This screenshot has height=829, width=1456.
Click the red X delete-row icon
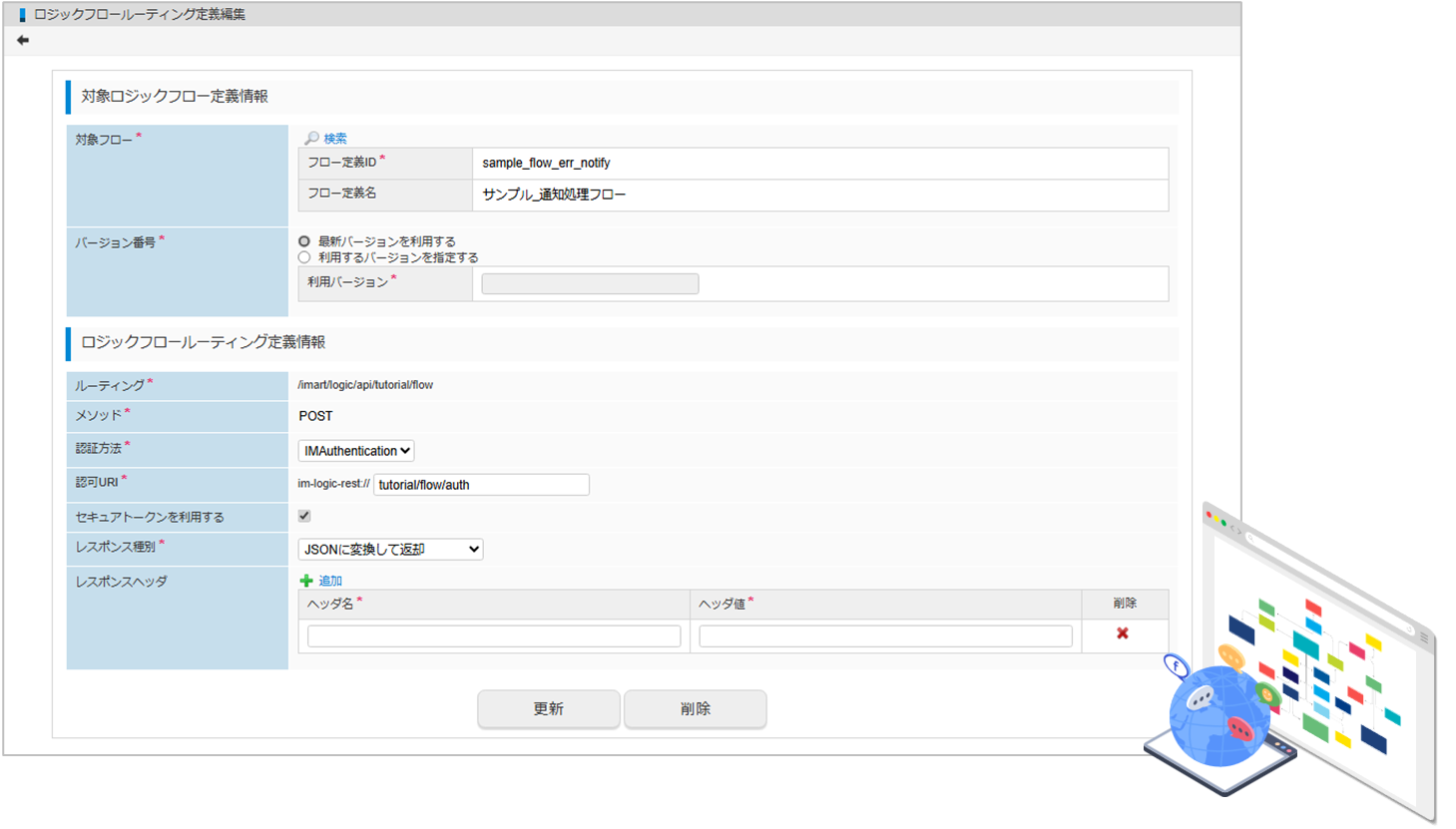[x=1123, y=633]
